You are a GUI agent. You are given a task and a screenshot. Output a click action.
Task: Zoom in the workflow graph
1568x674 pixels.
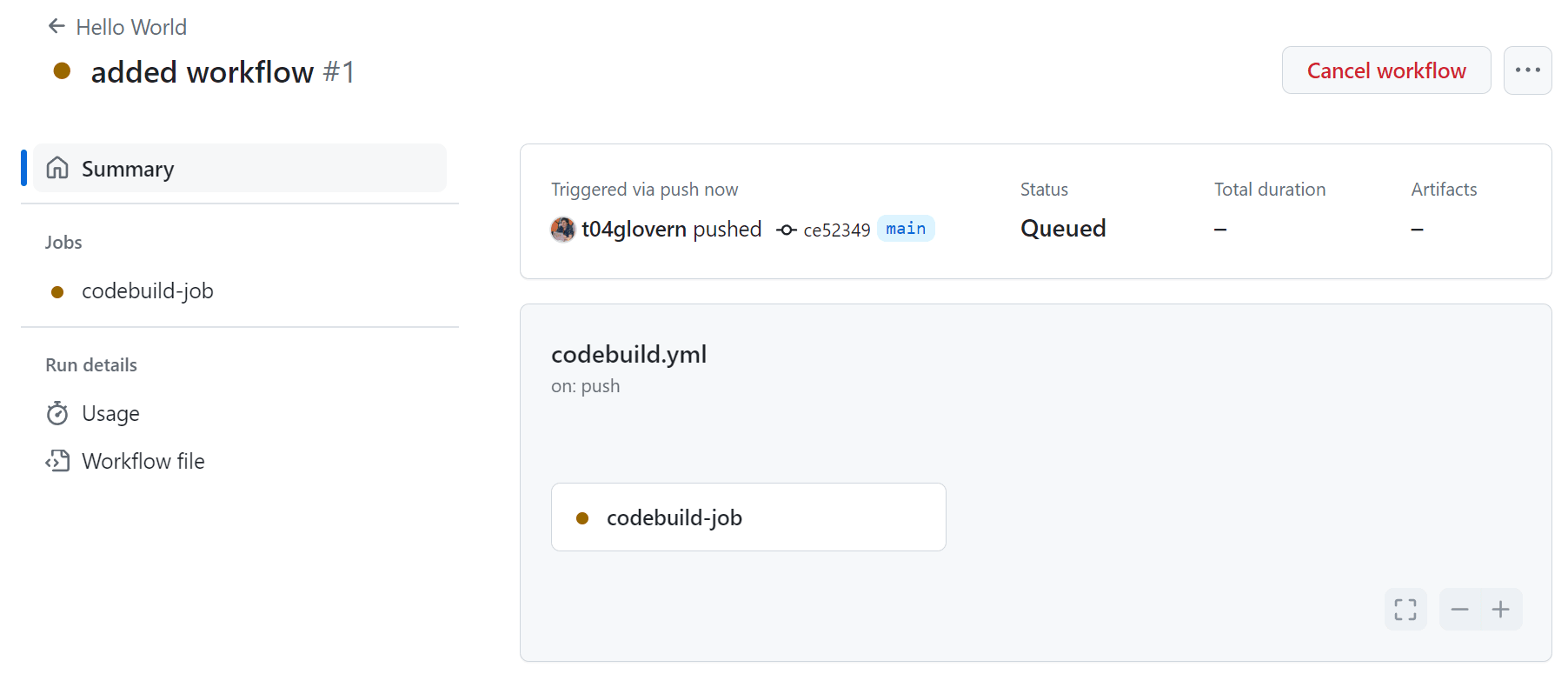point(1501,610)
